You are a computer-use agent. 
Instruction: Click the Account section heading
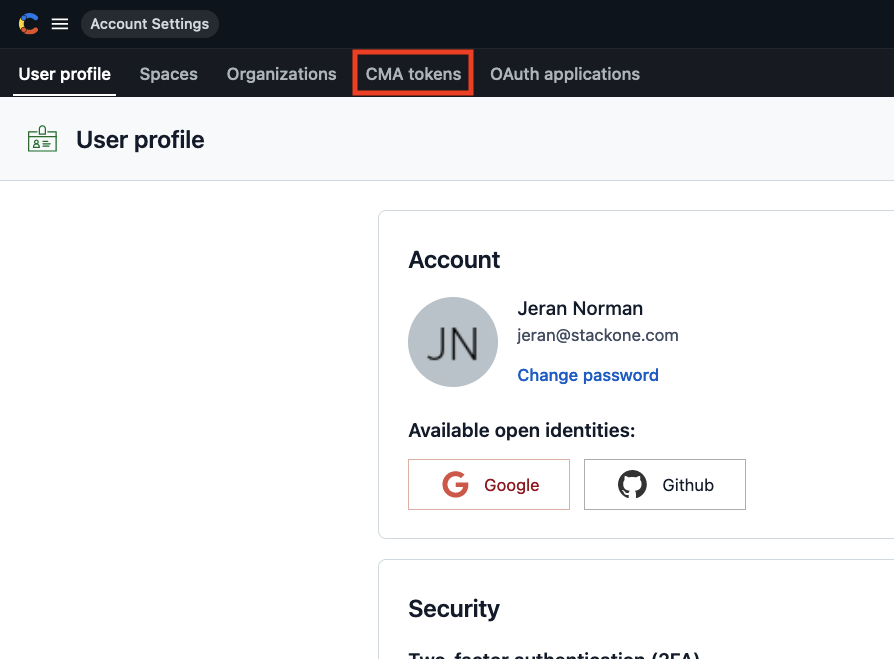point(454,260)
